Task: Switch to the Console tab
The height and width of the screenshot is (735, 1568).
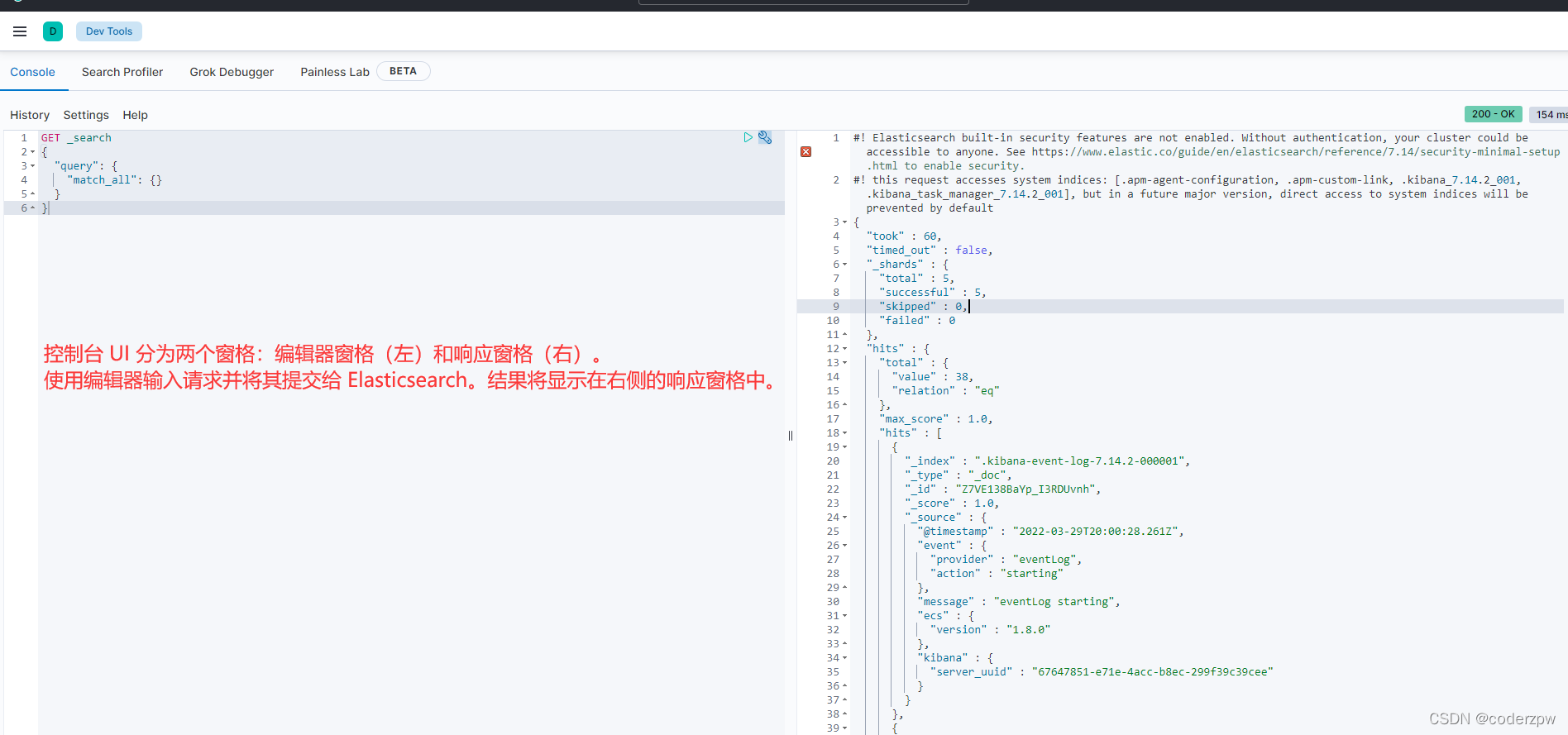Action: pos(33,72)
